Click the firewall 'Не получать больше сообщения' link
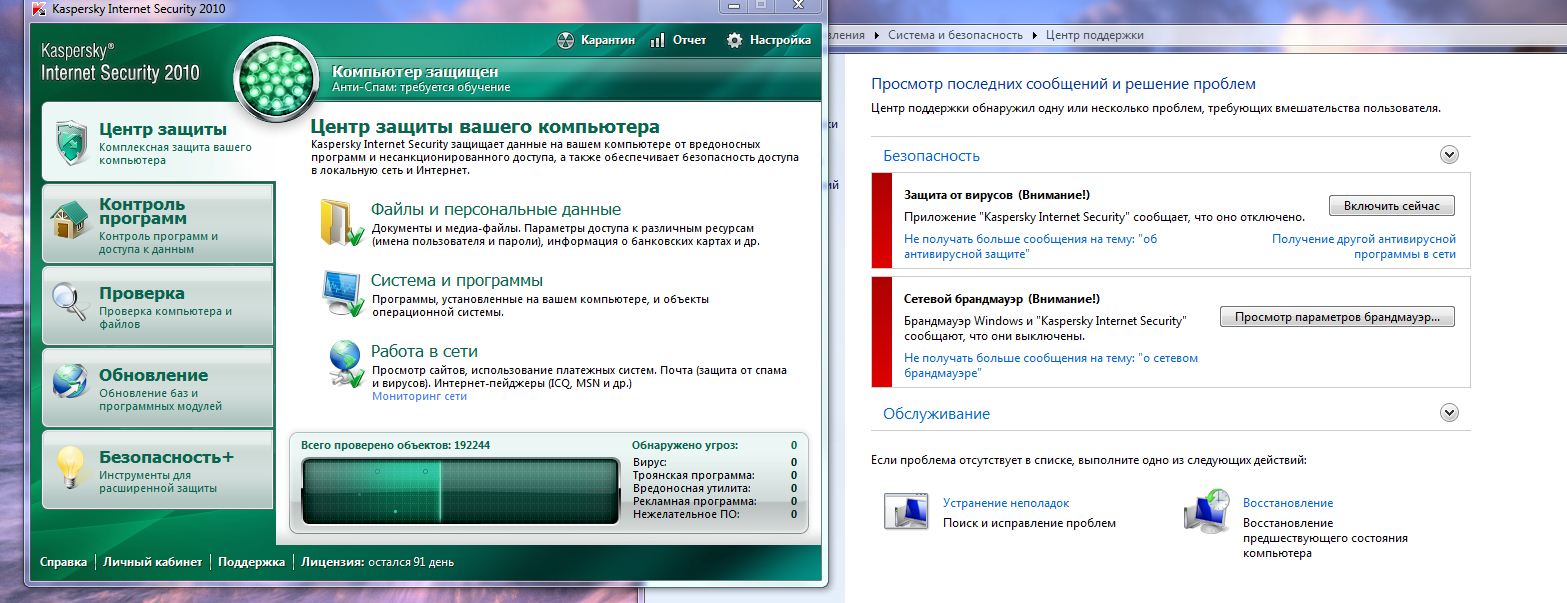This screenshot has height=603, width=1567. point(1051,365)
